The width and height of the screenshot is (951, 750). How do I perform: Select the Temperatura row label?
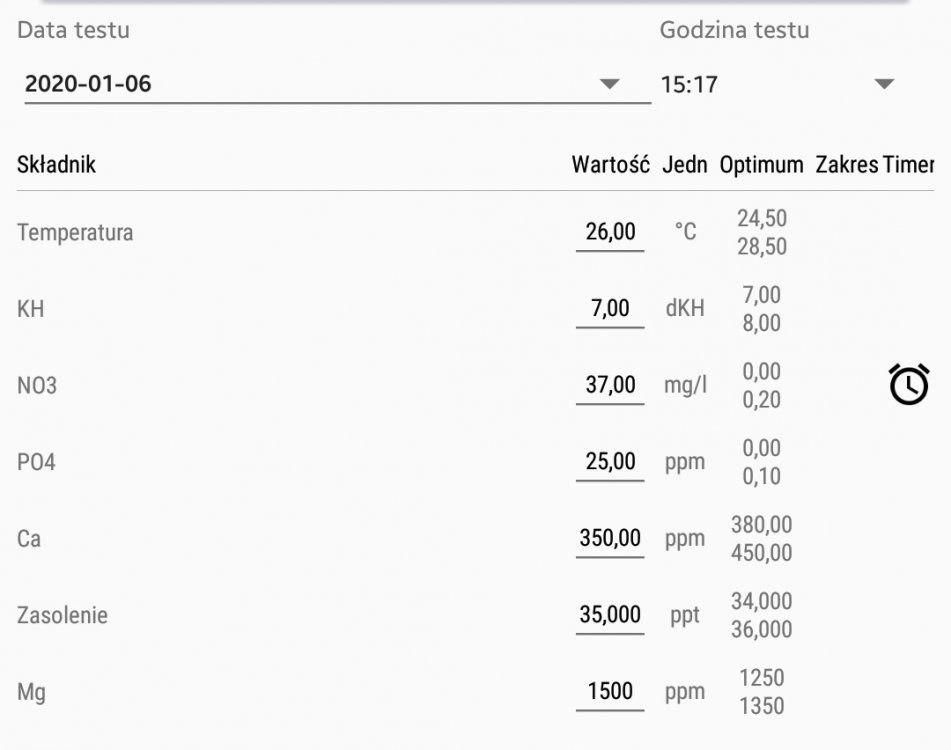point(75,233)
